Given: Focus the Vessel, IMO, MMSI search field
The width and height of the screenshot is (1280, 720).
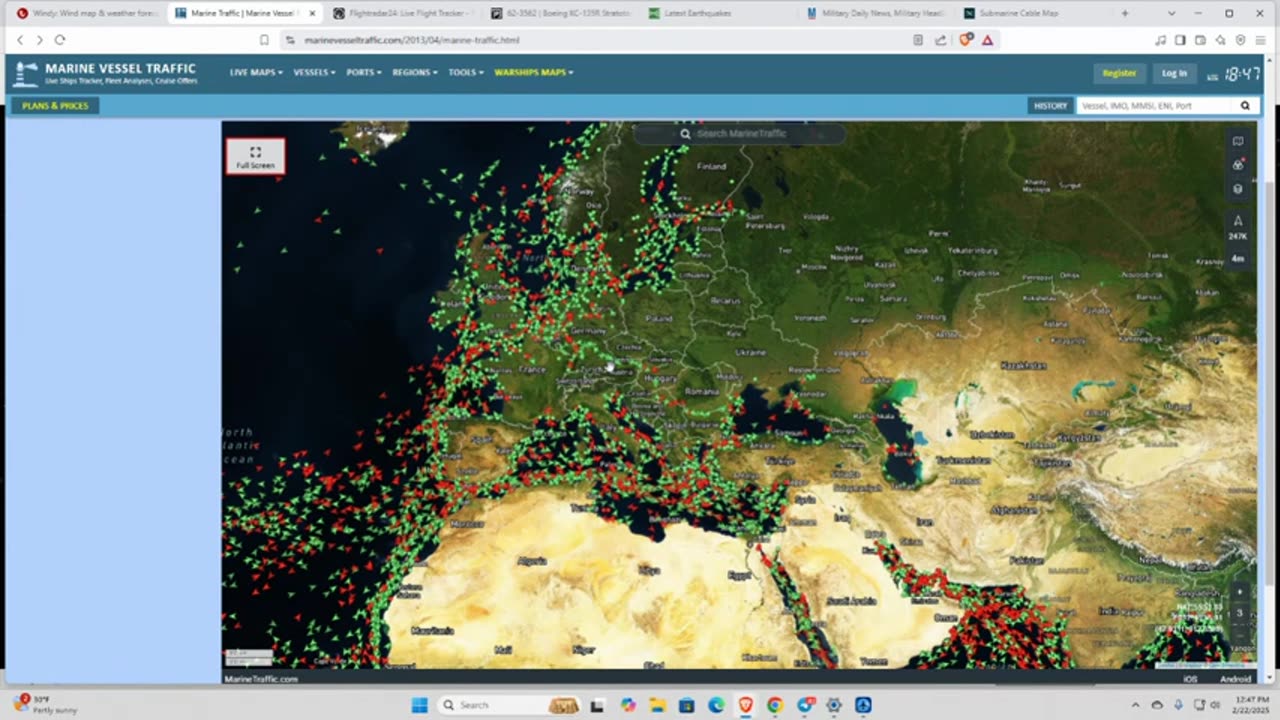Looking at the screenshot, I should pos(1155,105).
